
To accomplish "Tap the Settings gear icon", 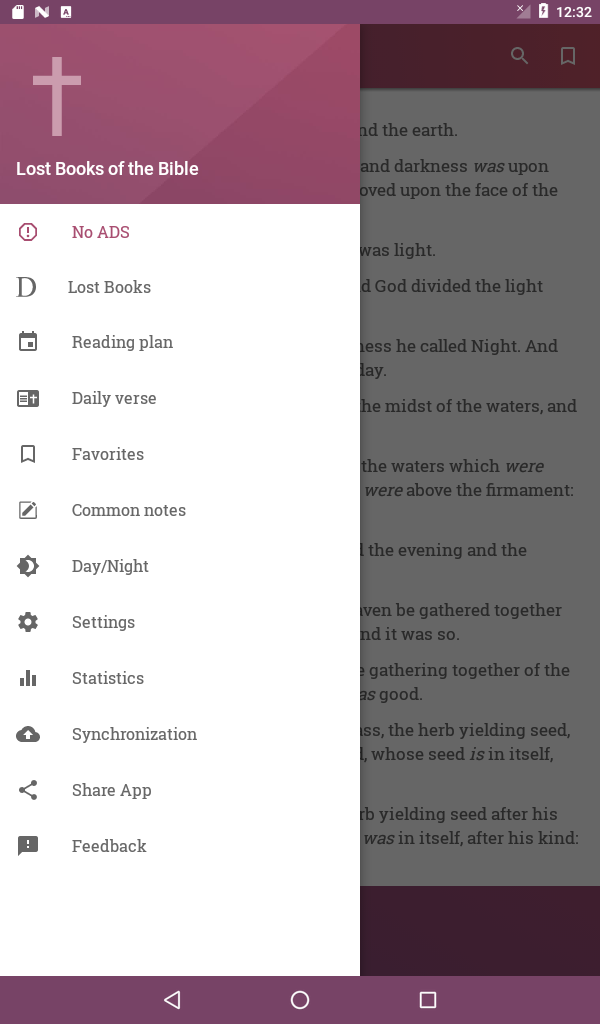I will (x=28, y=622).
